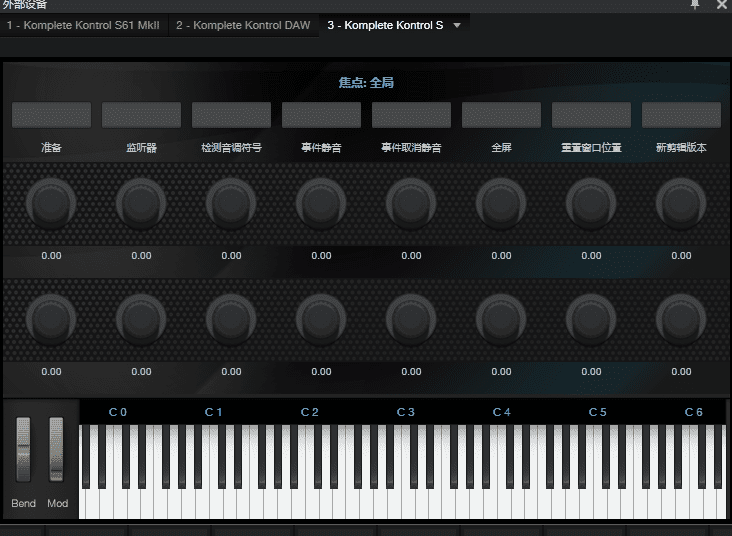Click the lower-row knob in the 全屏 column
The image size is (732, 536).
(x=501, y=319)
